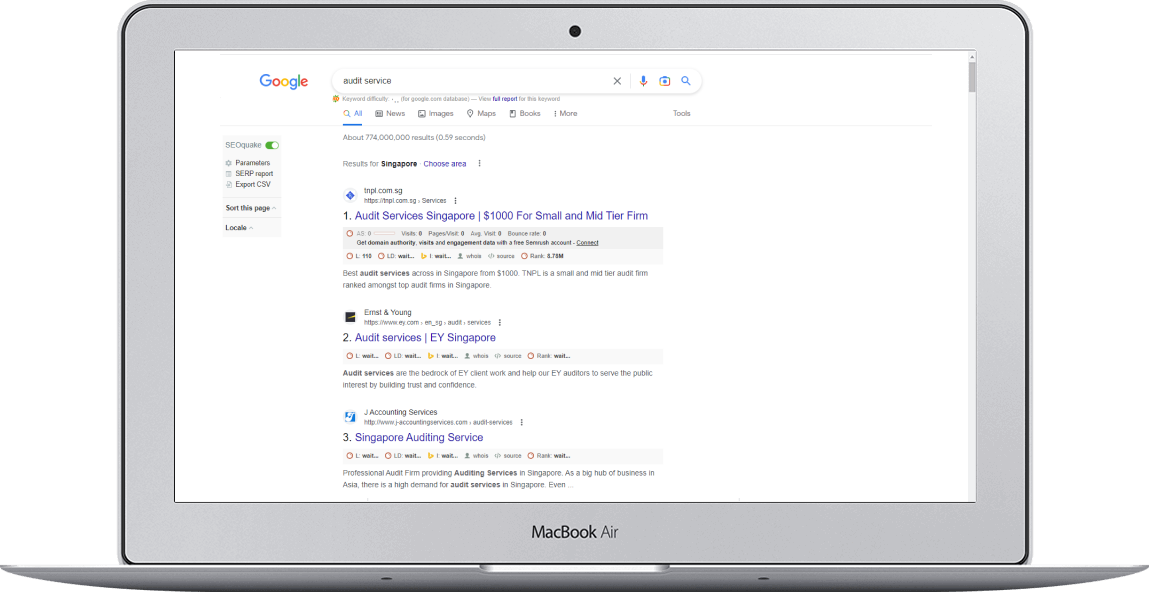Screen dimensions: 1149x592
Task: Click the J Accounting Services favicon
Action: pos(350,417)
